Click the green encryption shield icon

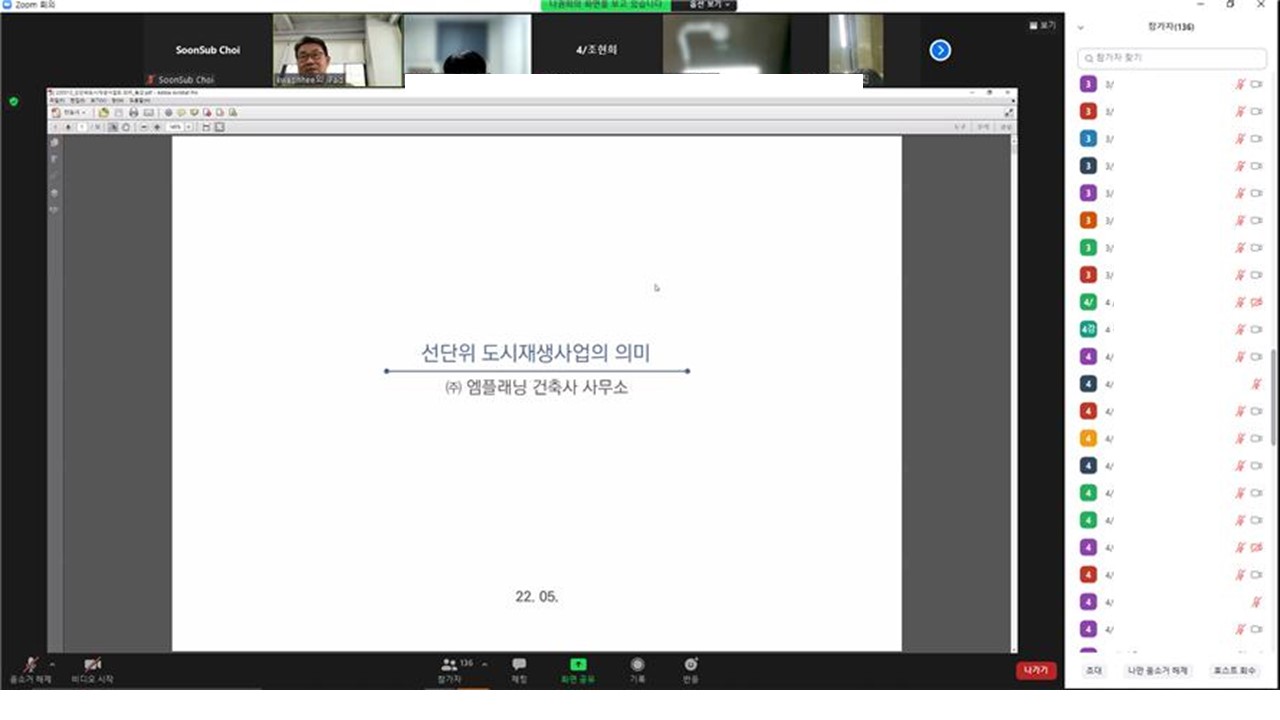point(13,101)
